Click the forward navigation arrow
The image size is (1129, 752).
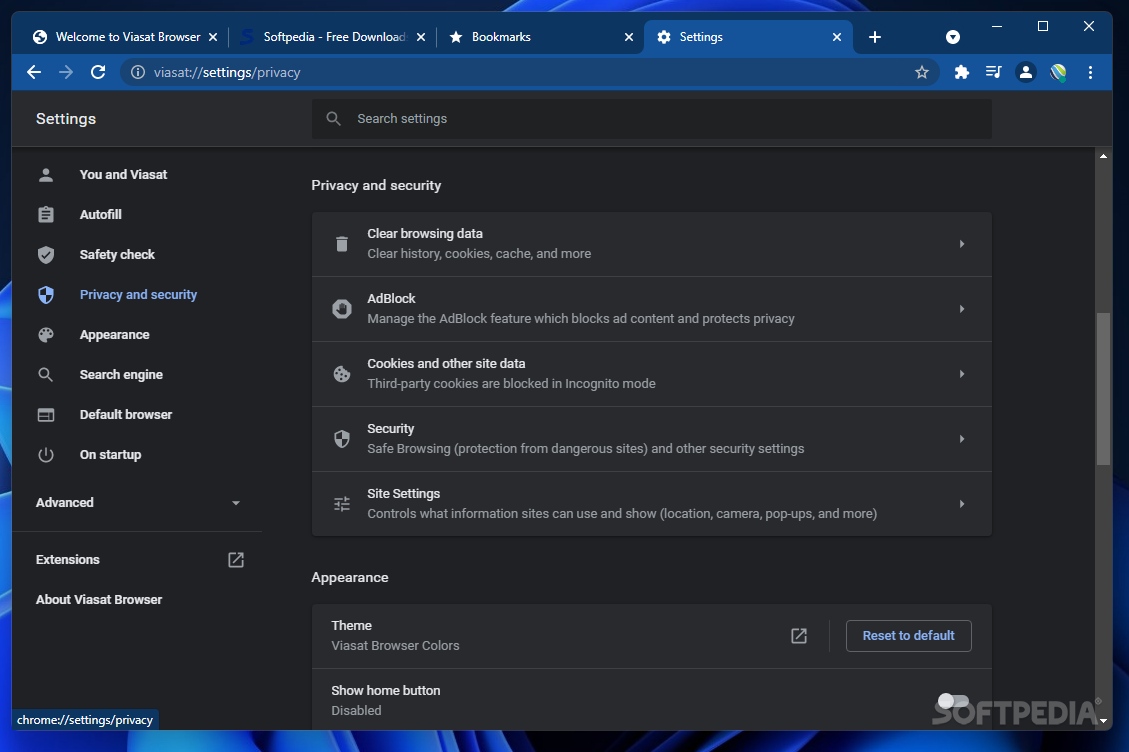point(66,72)
